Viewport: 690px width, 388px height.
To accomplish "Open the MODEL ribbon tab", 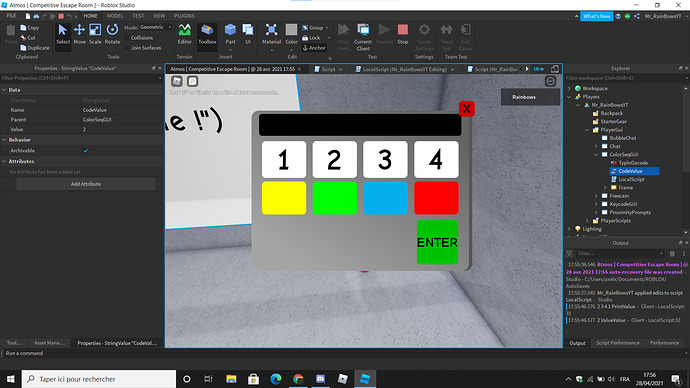I will pos(115,16).
